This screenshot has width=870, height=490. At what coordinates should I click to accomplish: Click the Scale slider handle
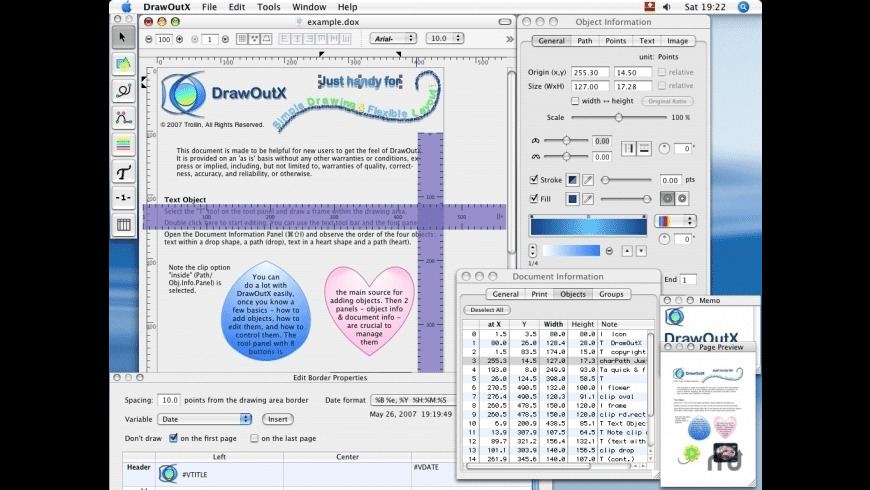(x=619, y=117)
